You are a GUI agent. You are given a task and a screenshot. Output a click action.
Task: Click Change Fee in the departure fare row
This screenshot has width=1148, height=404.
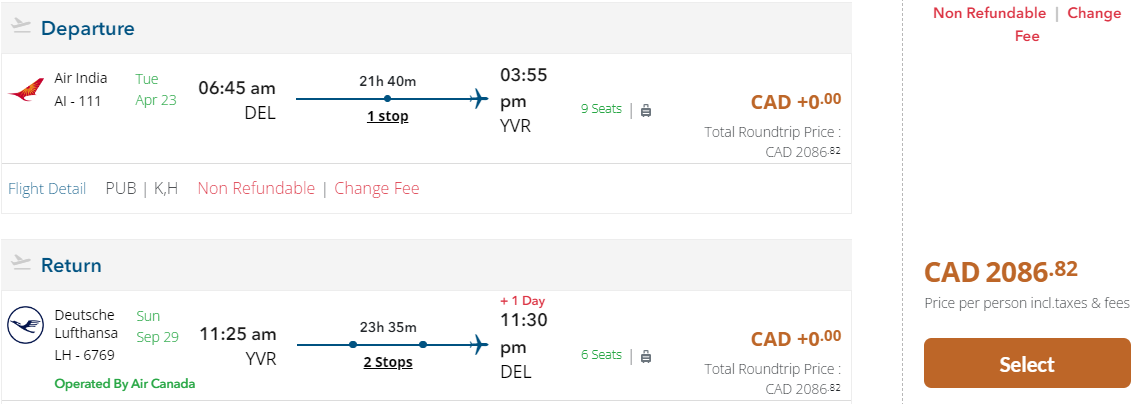point(377,188)
